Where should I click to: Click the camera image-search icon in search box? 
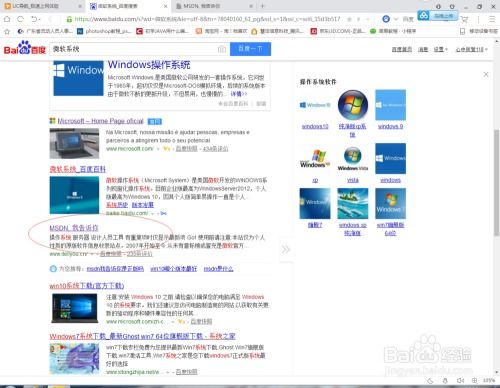(222, 49)
